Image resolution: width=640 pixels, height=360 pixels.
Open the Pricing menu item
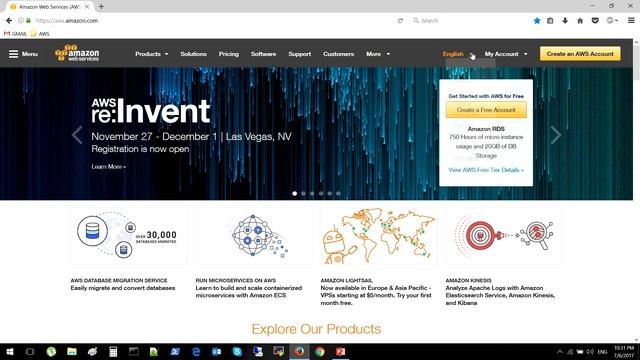tap(229, 54)
